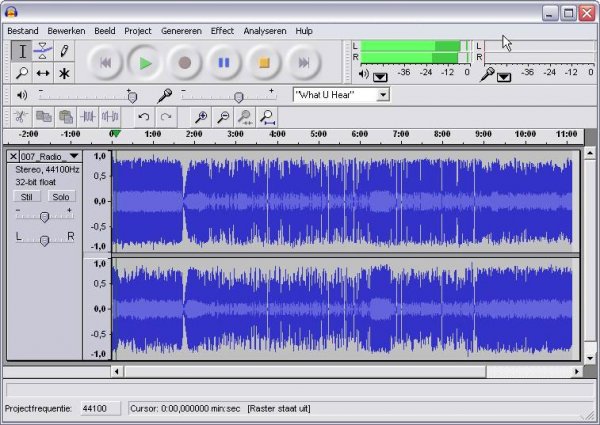Click the input volume slider handle
This screenshot has height=425, width=600.
(238, 97)
